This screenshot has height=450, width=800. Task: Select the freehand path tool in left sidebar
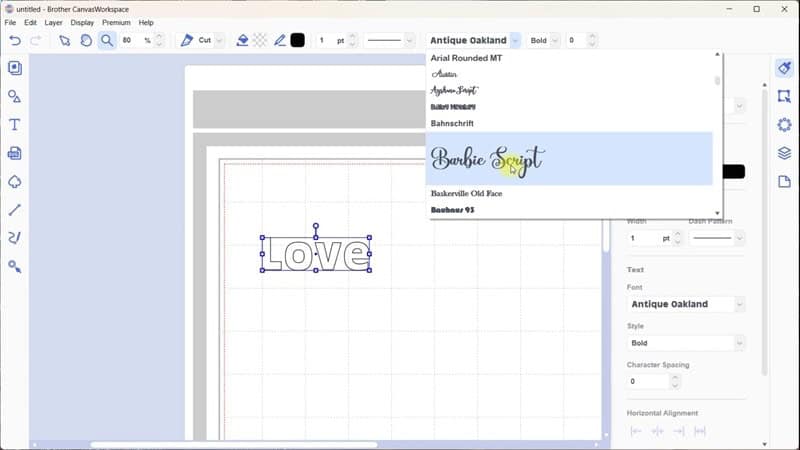[x=15, y=238]
